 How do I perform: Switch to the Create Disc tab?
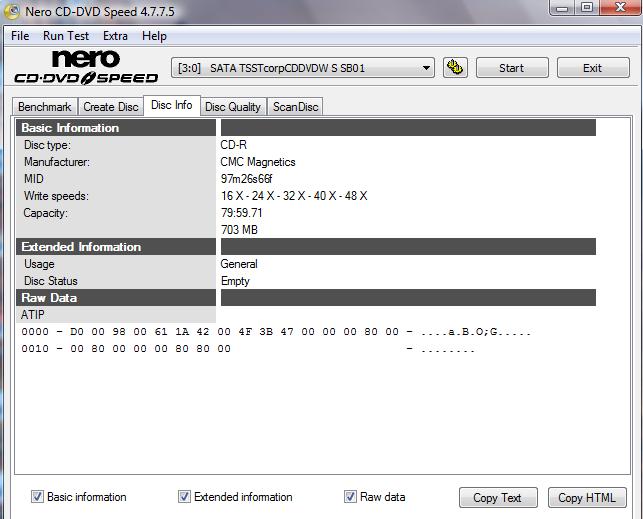click(x=111, y=107)
